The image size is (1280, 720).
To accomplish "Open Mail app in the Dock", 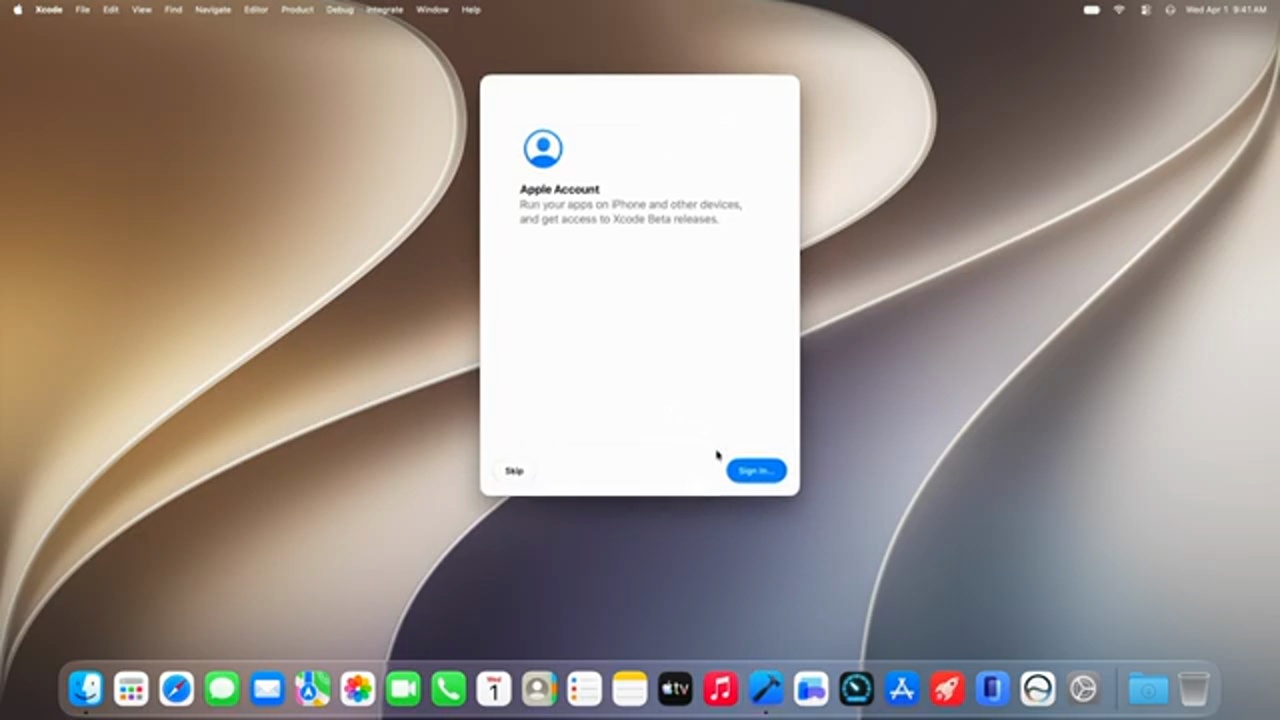I will point(267,689).
